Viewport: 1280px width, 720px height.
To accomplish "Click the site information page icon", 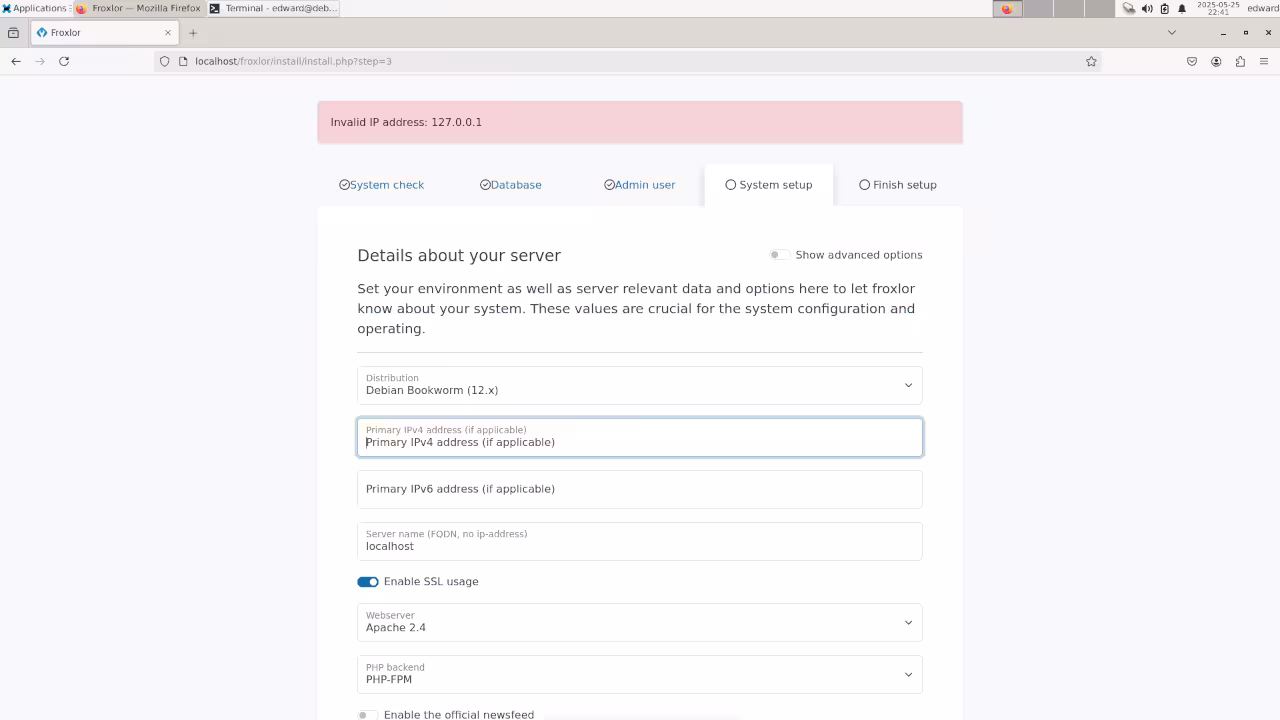I will 183,61.
